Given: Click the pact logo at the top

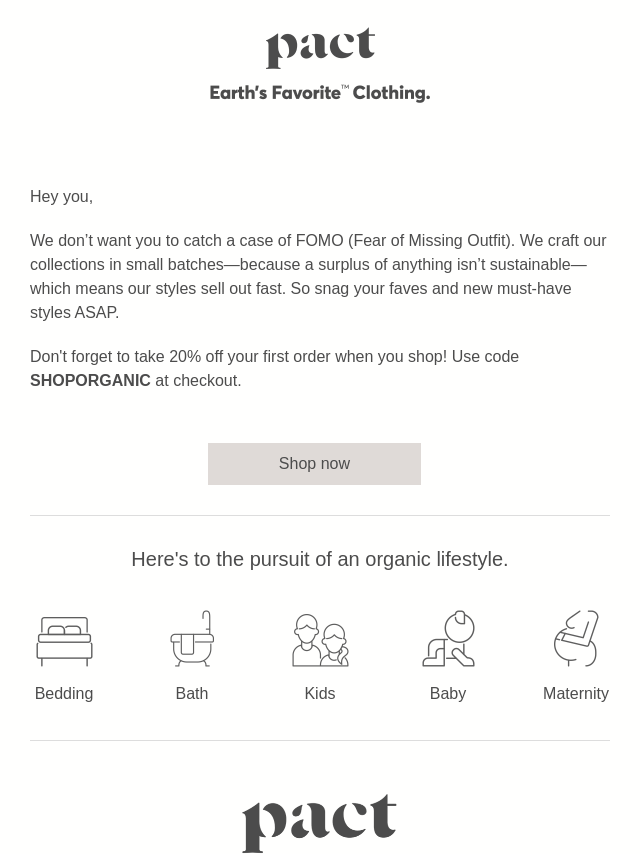Looking at the screenshot, I should pyautogui.click(x=320, y=47).
